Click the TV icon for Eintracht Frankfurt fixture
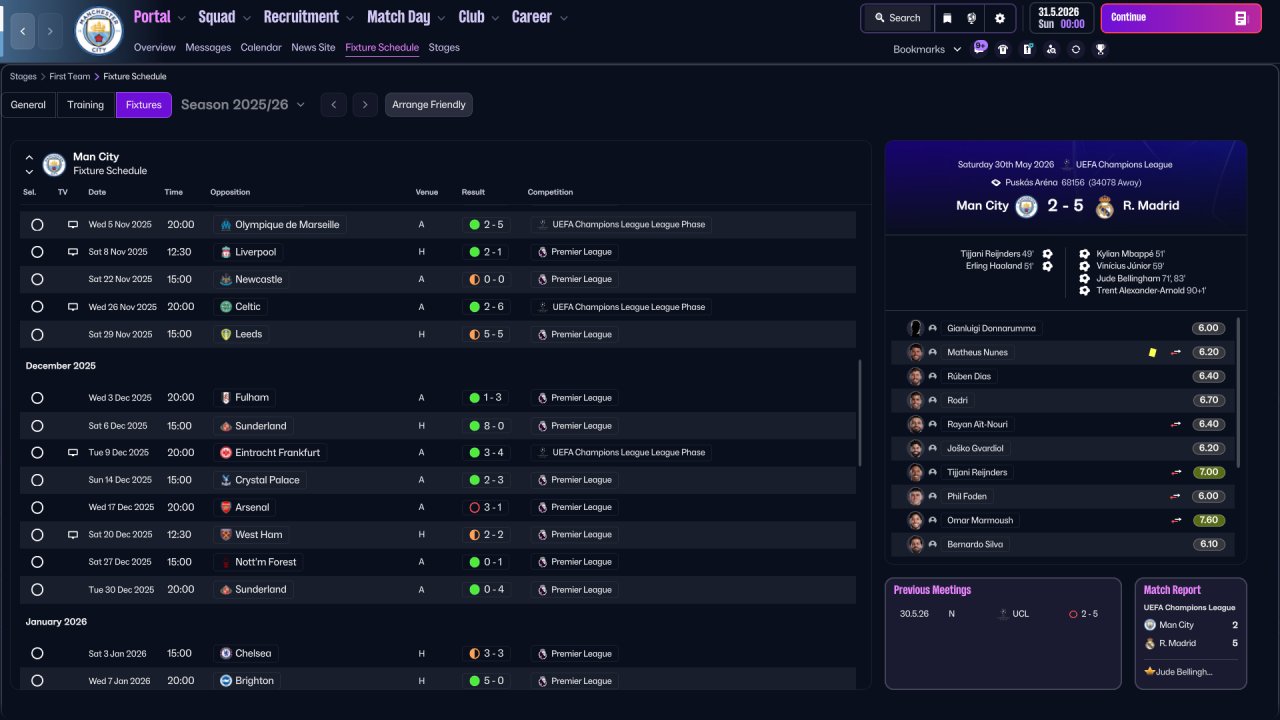Viewport: 1280px width, 720px height. coord(73,453)
